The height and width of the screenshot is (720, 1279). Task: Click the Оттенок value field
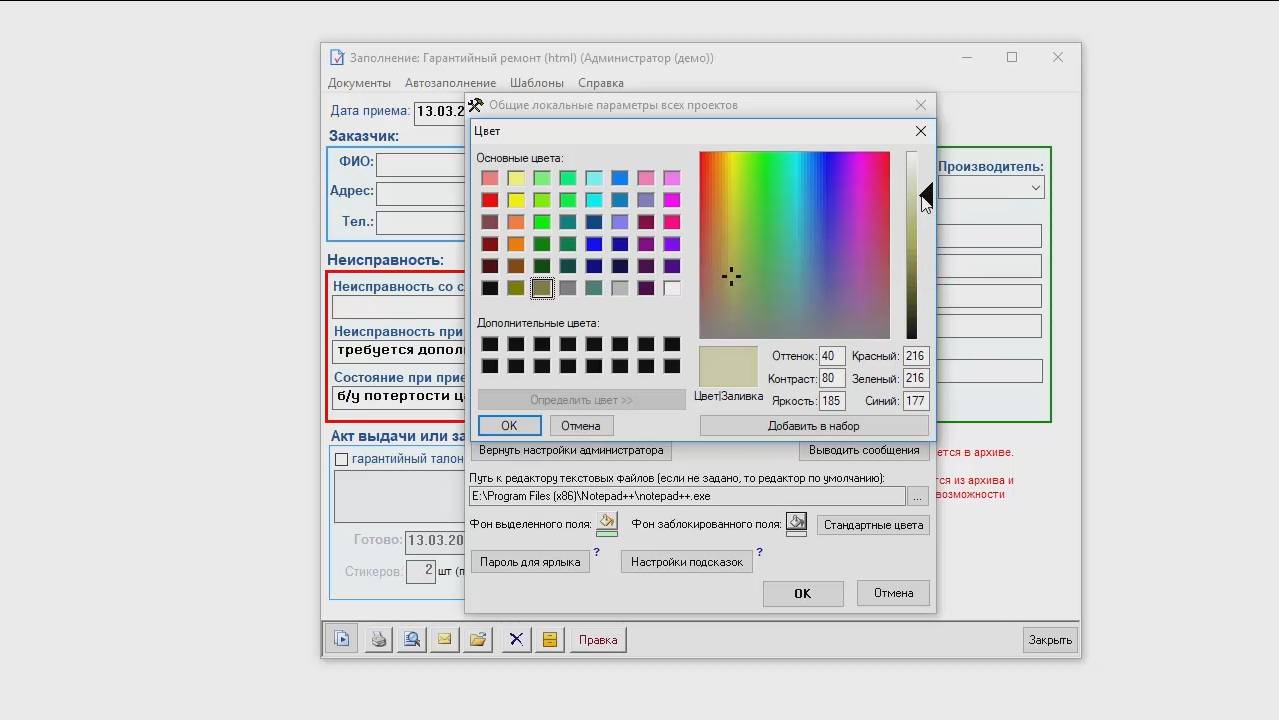click(832, 356)
